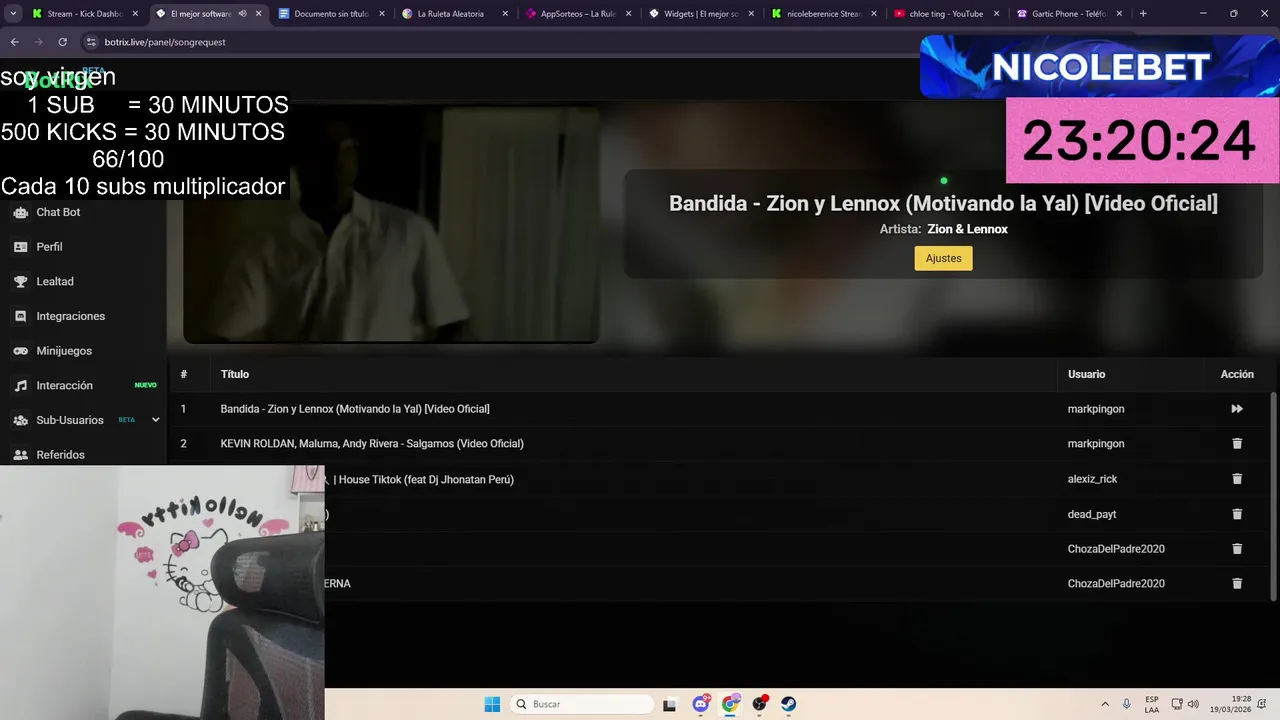The width and height of the screenshot is (1280, 720).
Task: Remove dead_payt's song request with trash icon
Action: pyautogui.click(x=1237, y=514)
